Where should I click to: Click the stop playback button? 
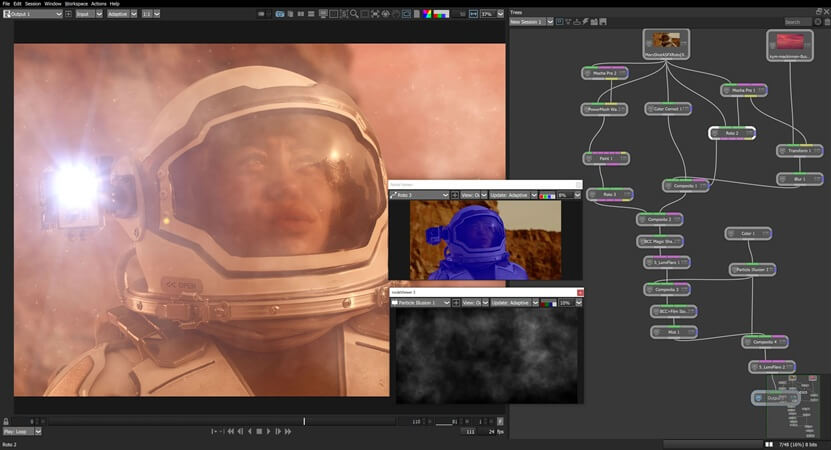259,431
